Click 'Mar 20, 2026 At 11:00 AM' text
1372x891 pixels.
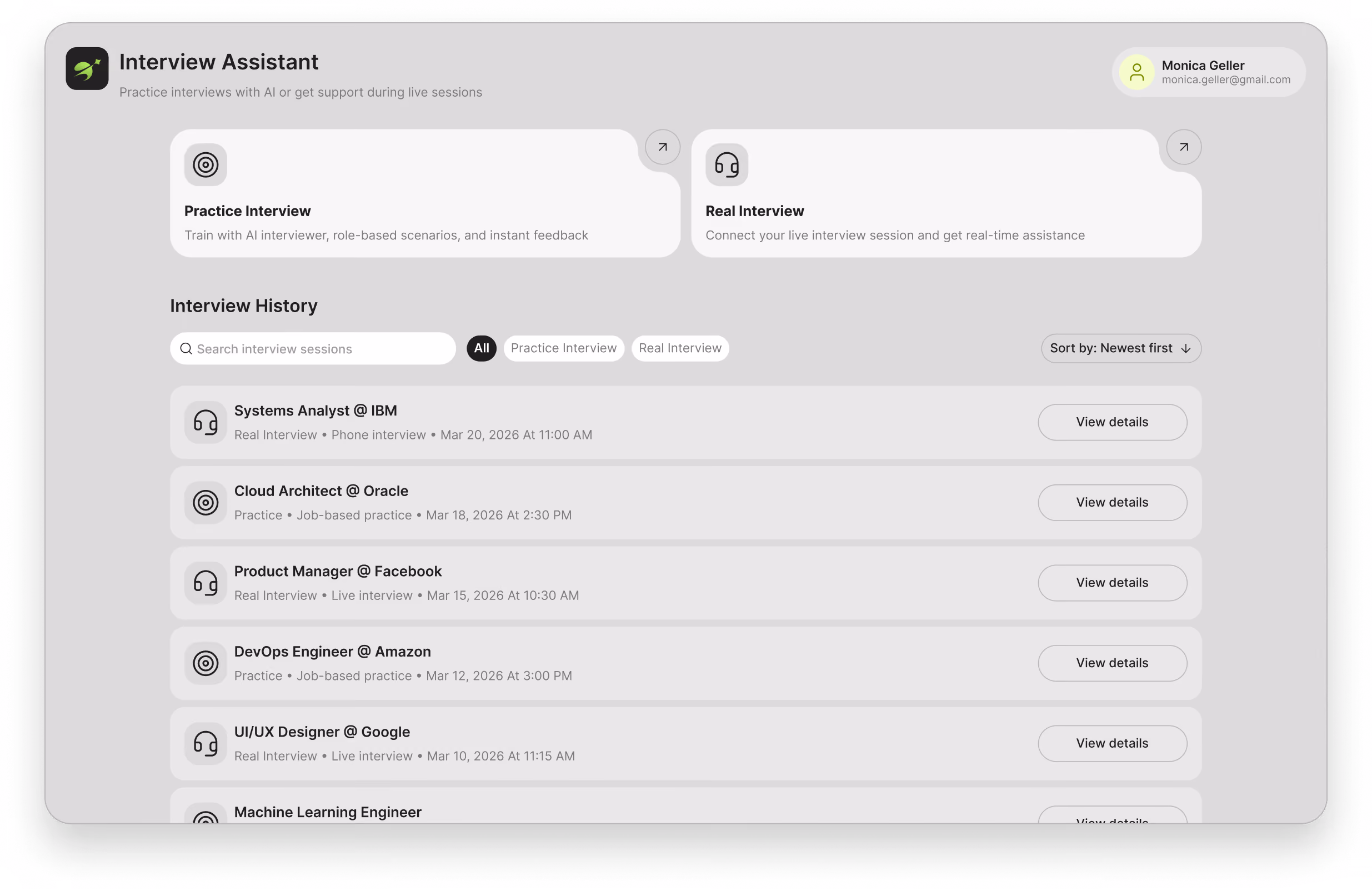pos(516,434)
